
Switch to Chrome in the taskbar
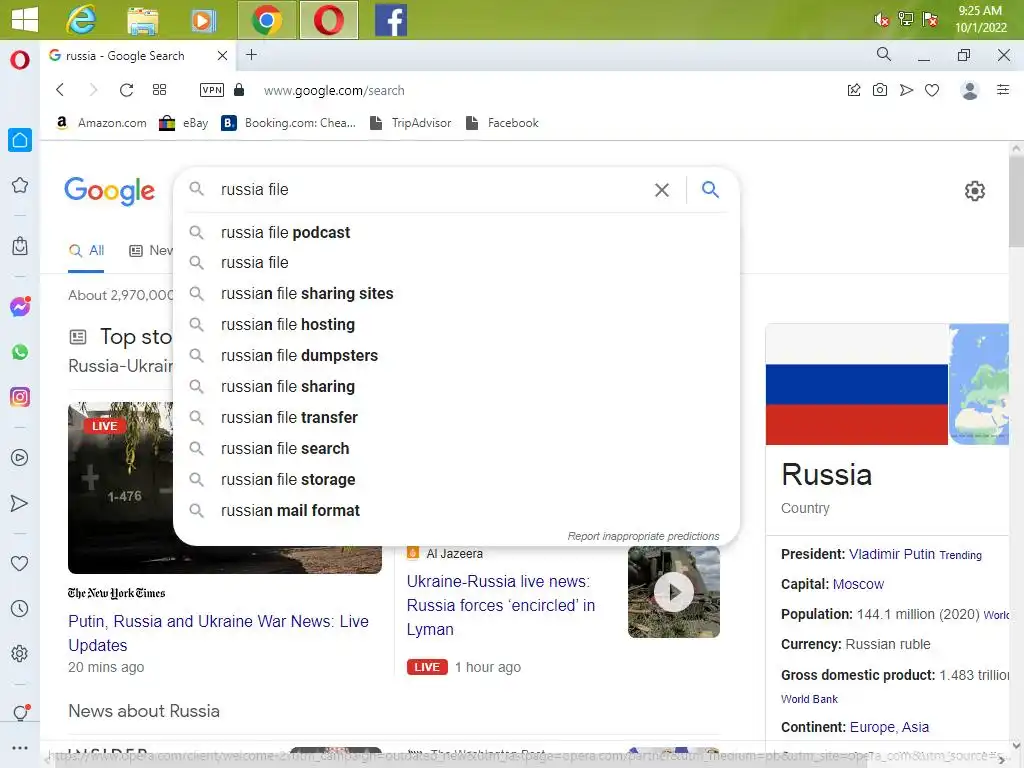[266, 20]
